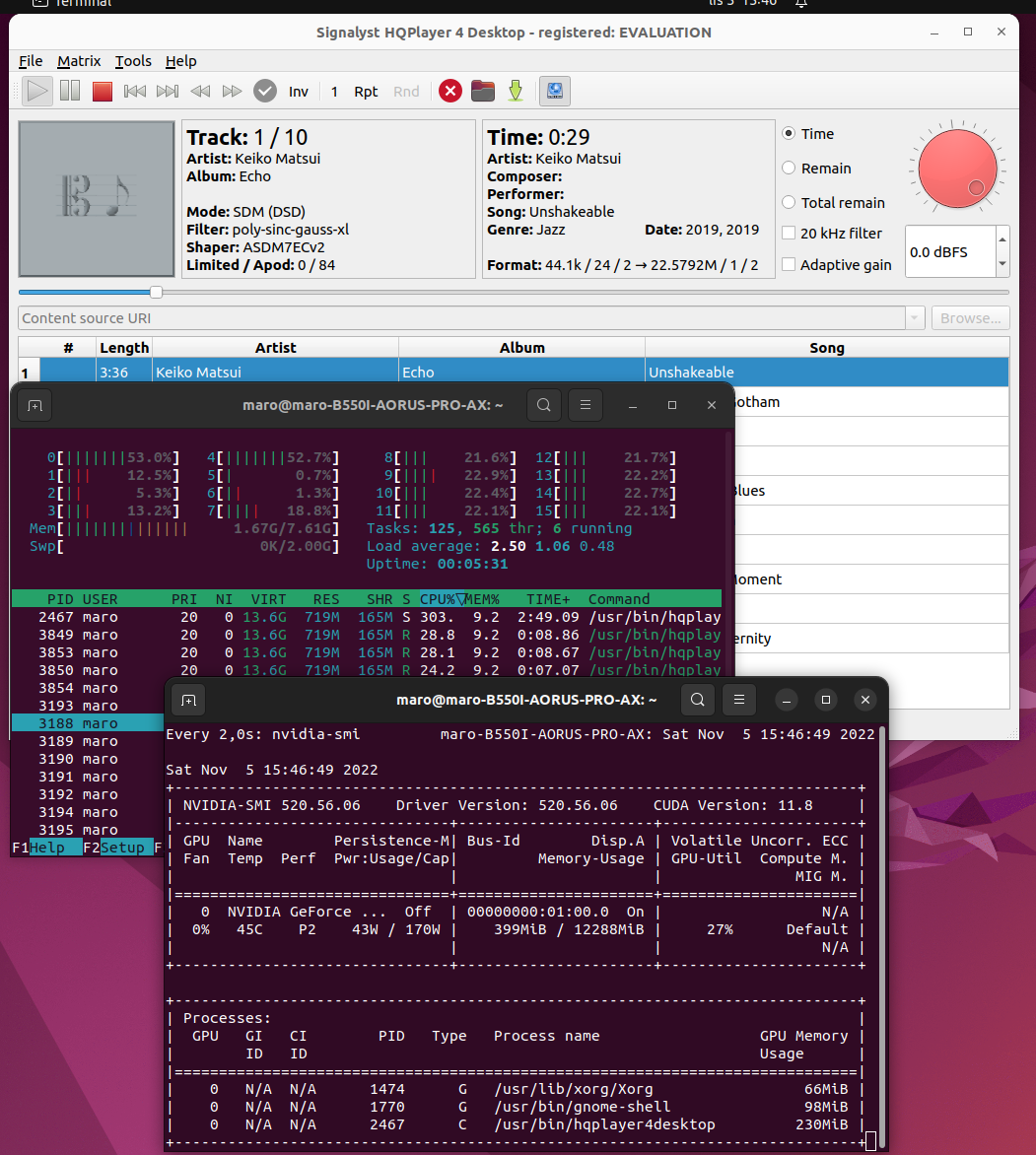The height and width of the screenshot is (1155, 1036).
Task: Click the MEM% column header in htop
Action: tap(482, 599)
